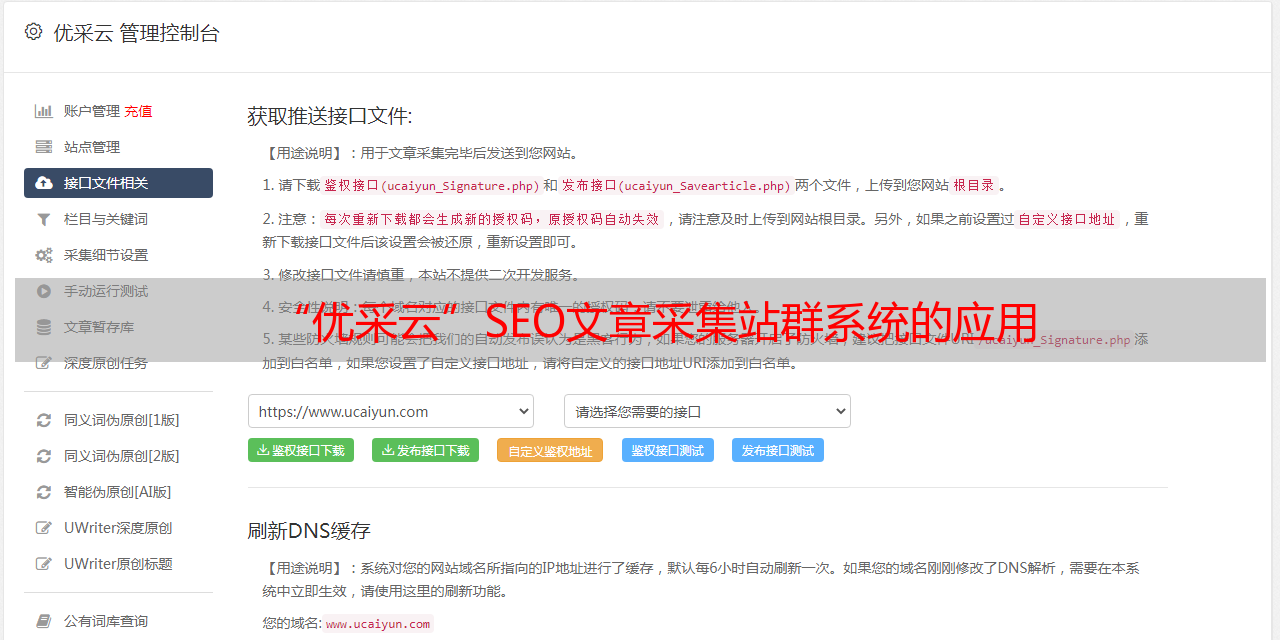Image resolution: width=1280 pixels, height=640 pixels.
Task: Click the gear icon beside 优采云 管理控制台
Action: tap(33, 32)
